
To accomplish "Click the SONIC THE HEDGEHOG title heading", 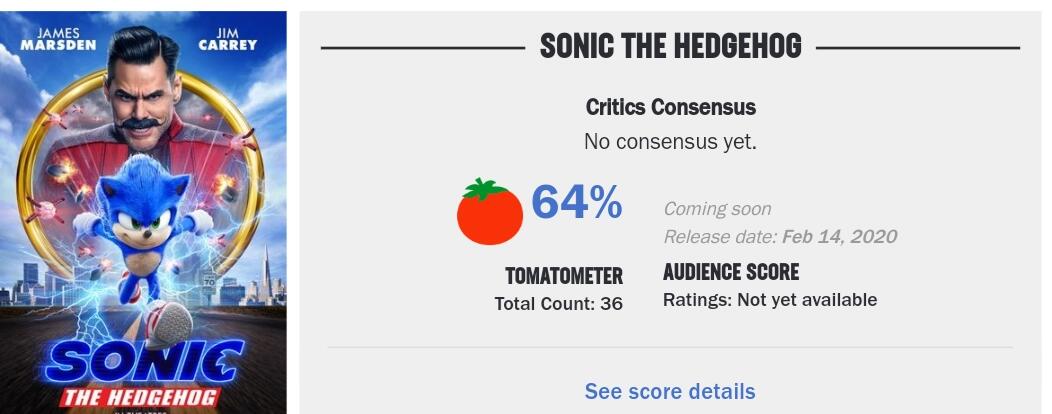I will point(670,46).
